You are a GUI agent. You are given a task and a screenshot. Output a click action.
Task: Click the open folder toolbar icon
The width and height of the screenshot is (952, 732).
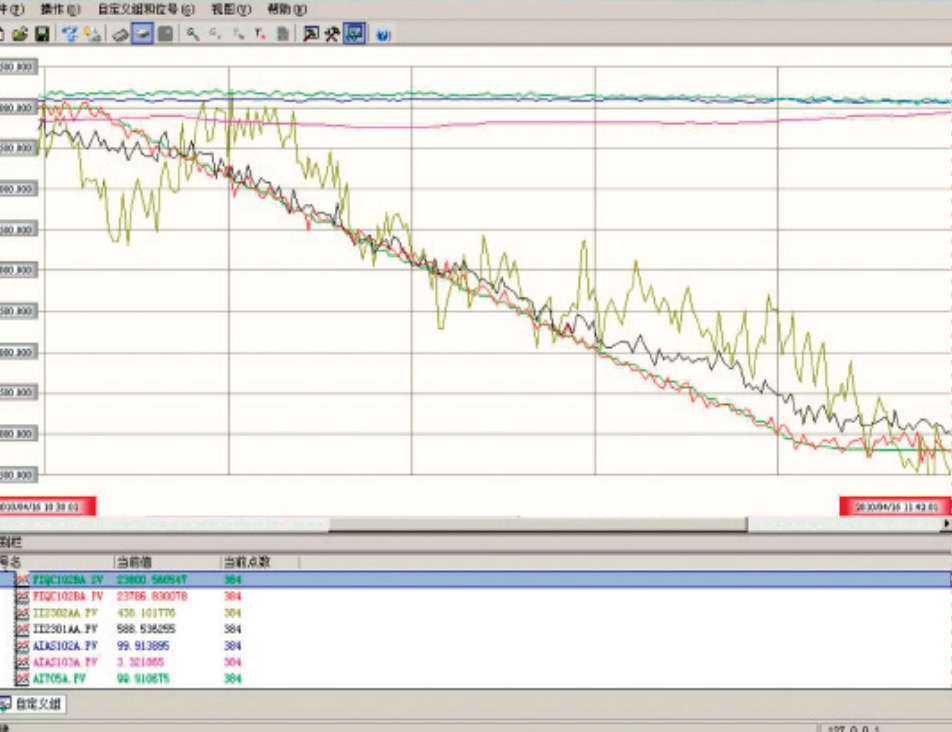(x=20, y=34)
